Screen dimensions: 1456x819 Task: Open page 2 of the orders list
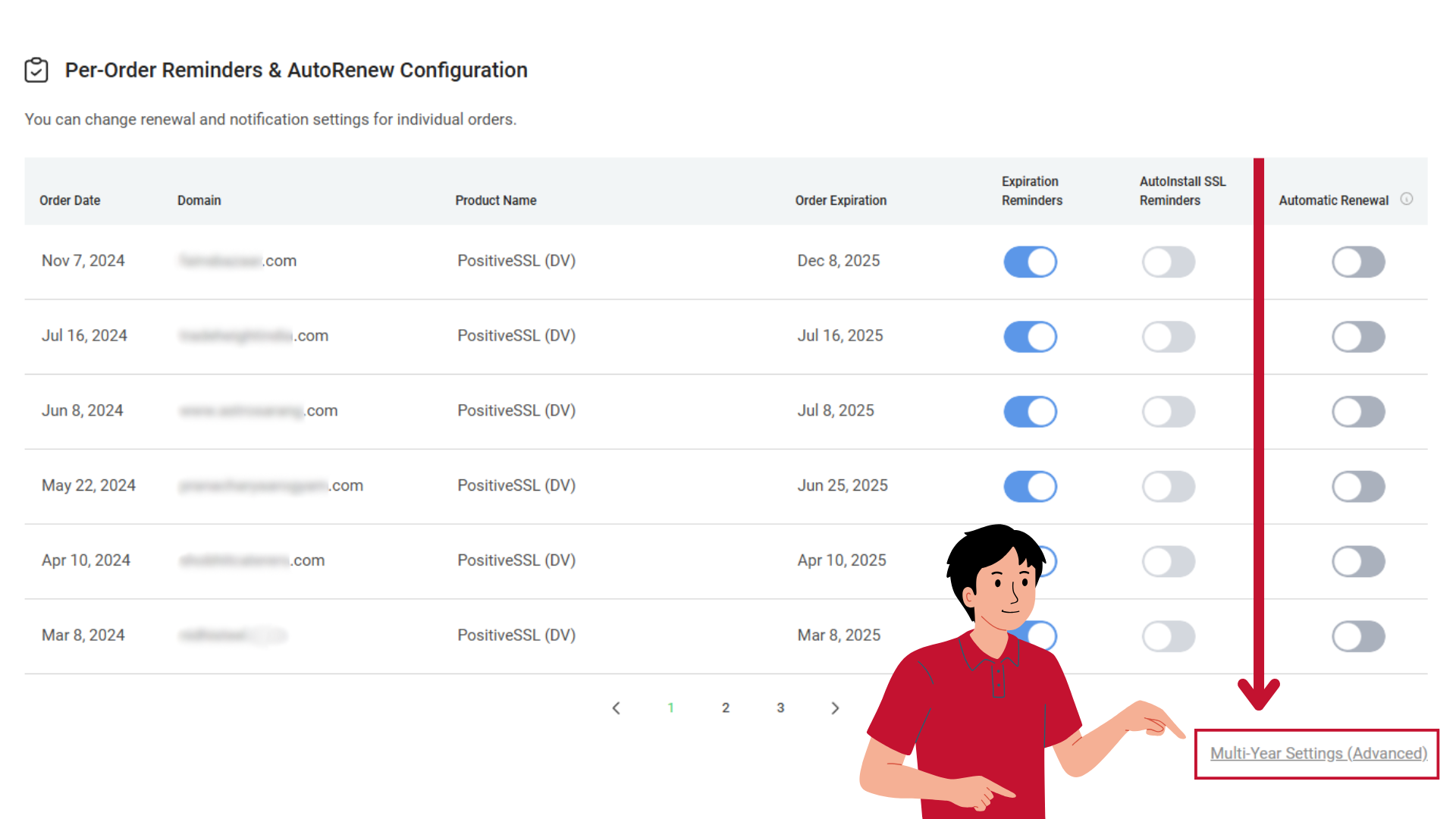[726, 708]
